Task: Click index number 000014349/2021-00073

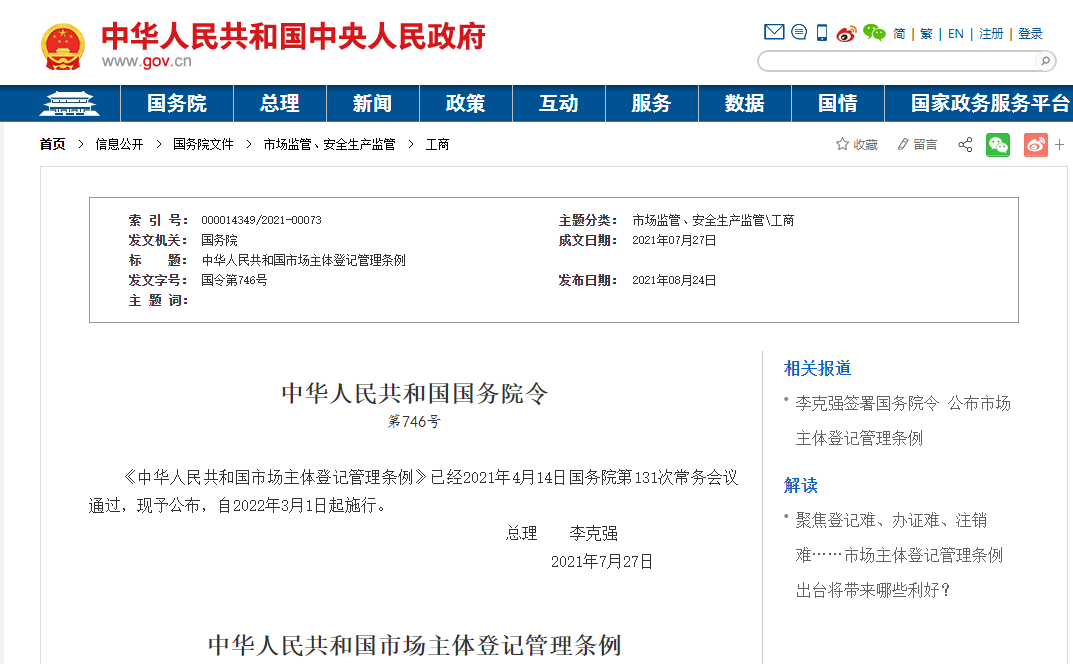Action: (261, 220)
